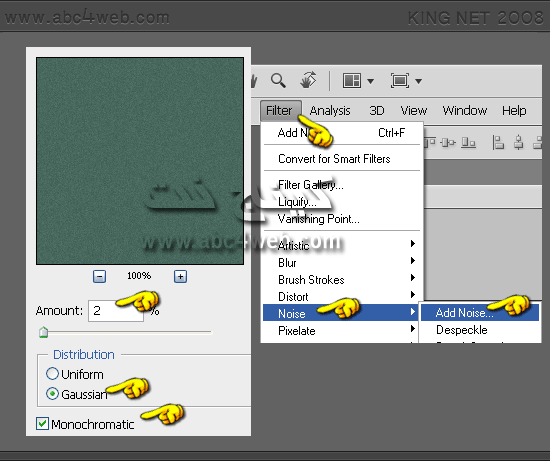Click the 100% preview zoom value
Screen dimensions: 550x461
[x=139, y=276]
